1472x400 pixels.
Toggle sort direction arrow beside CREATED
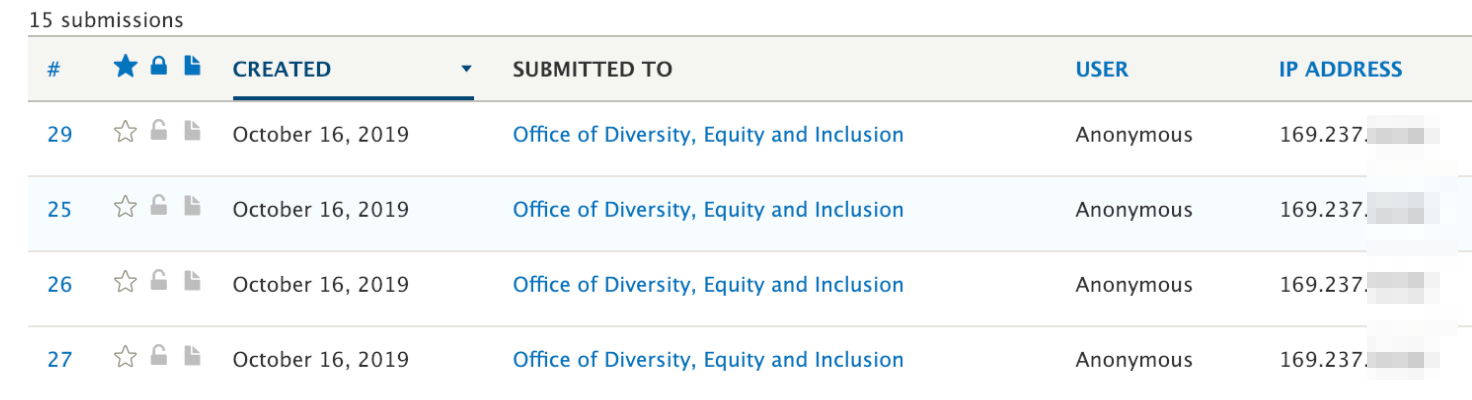pyautogui.click(x=465, y=69)
